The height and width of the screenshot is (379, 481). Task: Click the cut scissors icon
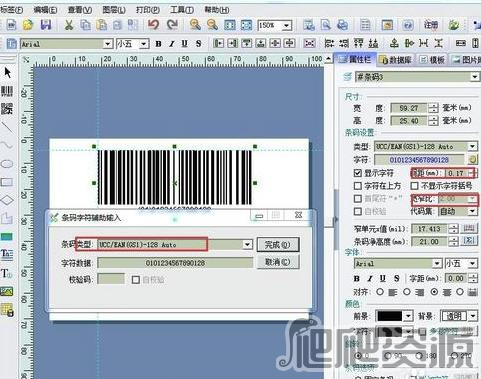69,25
